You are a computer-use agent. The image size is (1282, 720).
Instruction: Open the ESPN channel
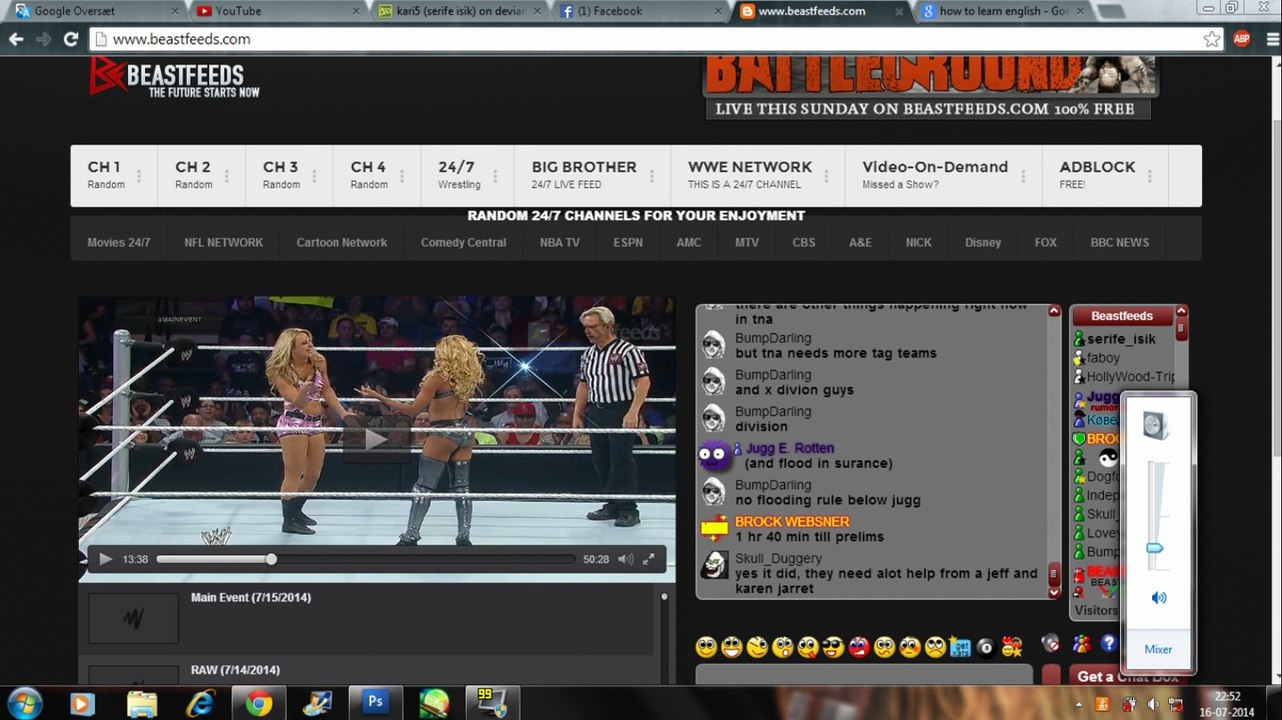point(628,242)
